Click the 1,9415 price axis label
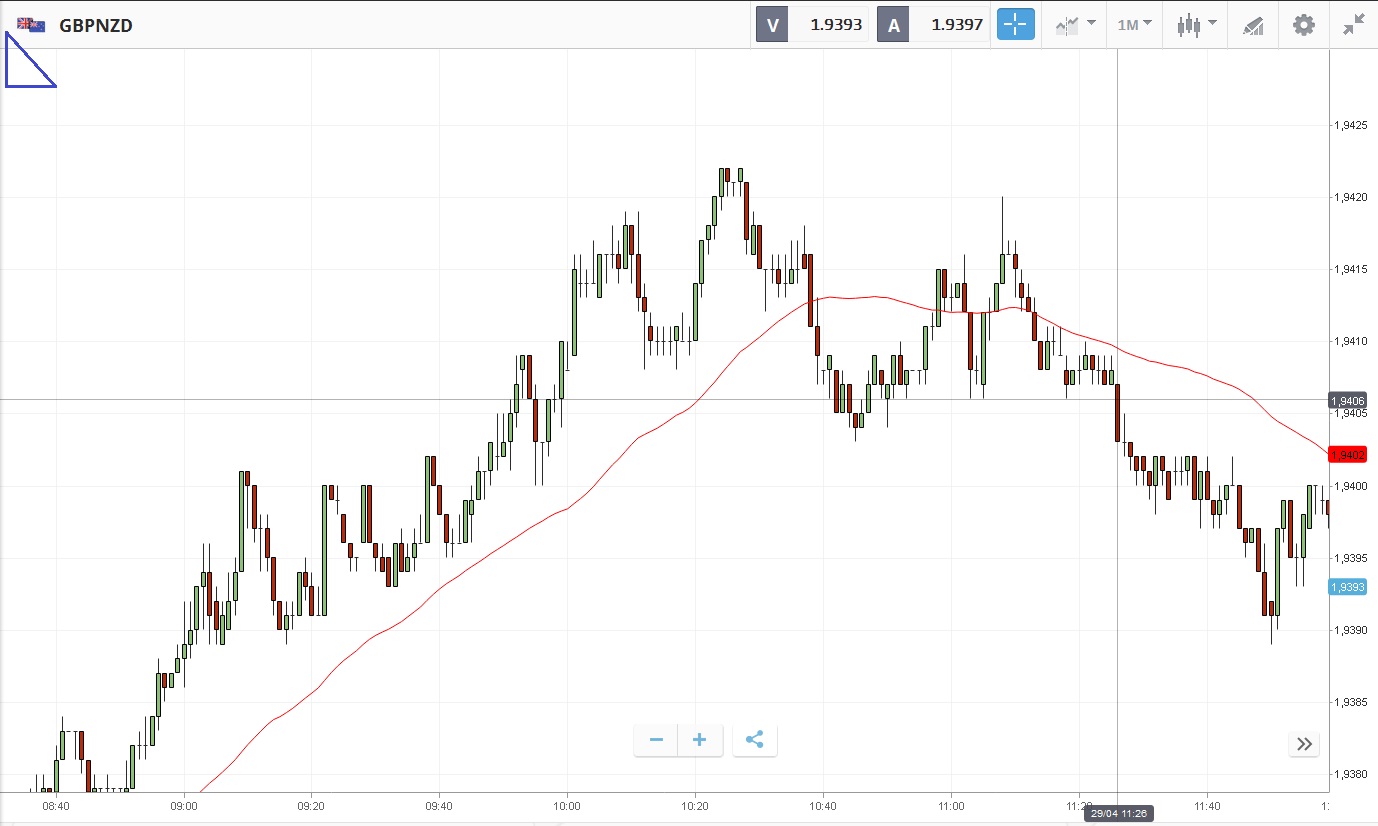1378x826 pixels. pyautogui.click(x=1352, y=270)
